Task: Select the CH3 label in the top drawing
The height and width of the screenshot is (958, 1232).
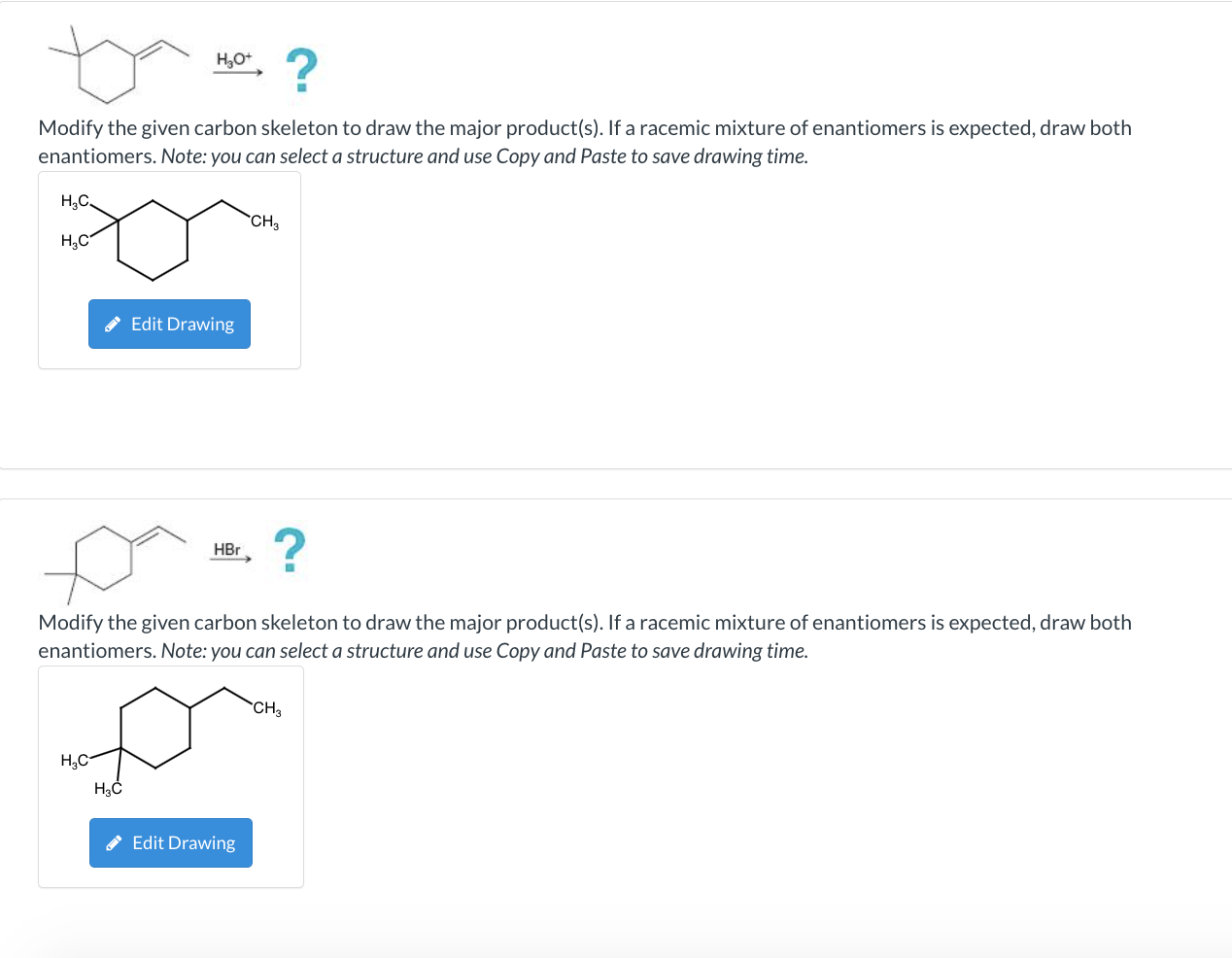Action: coord(263,222)
